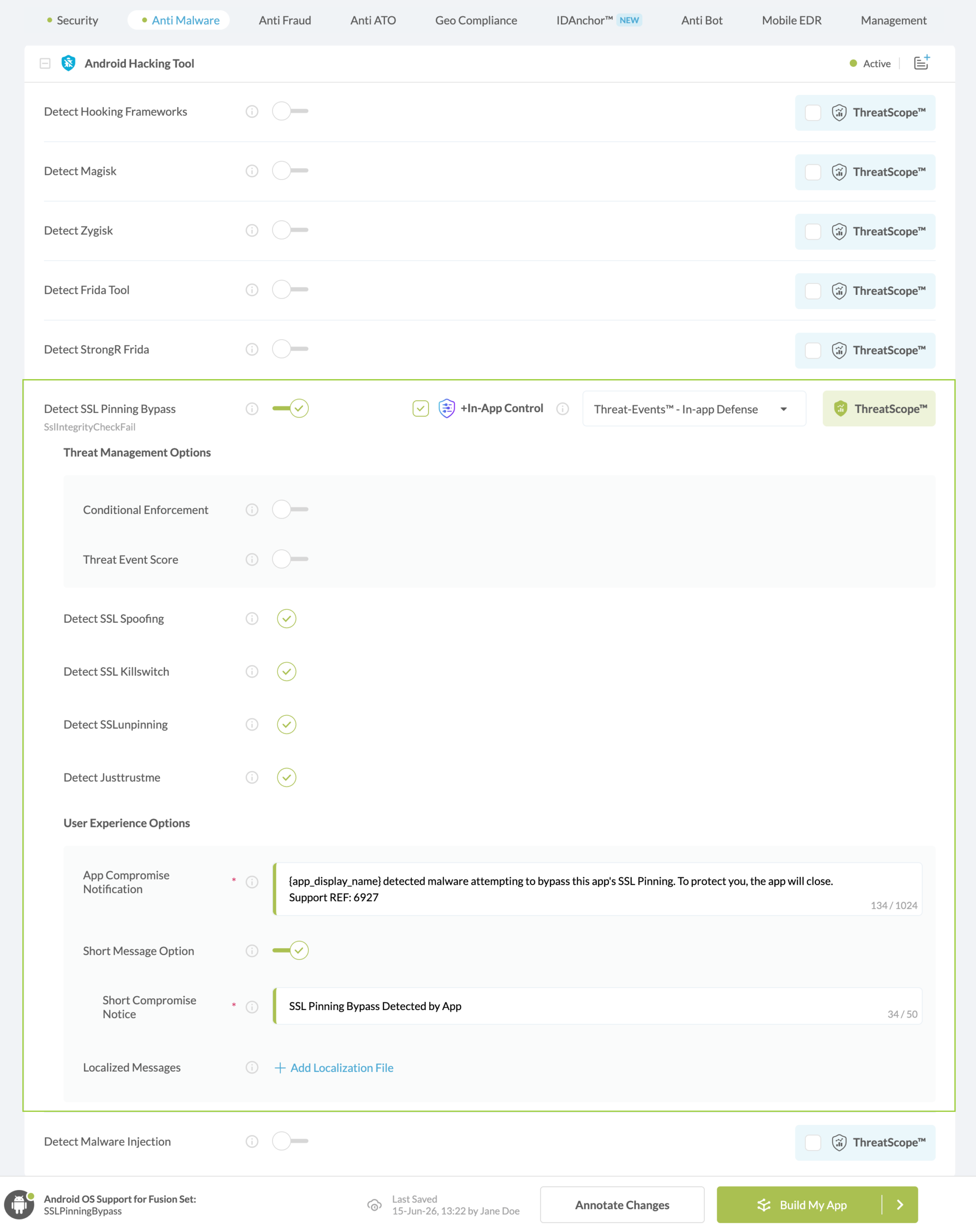Screen dimensions: 976x1232
Task: Show info for Detect Zygisk
Action: coord(252,230)
